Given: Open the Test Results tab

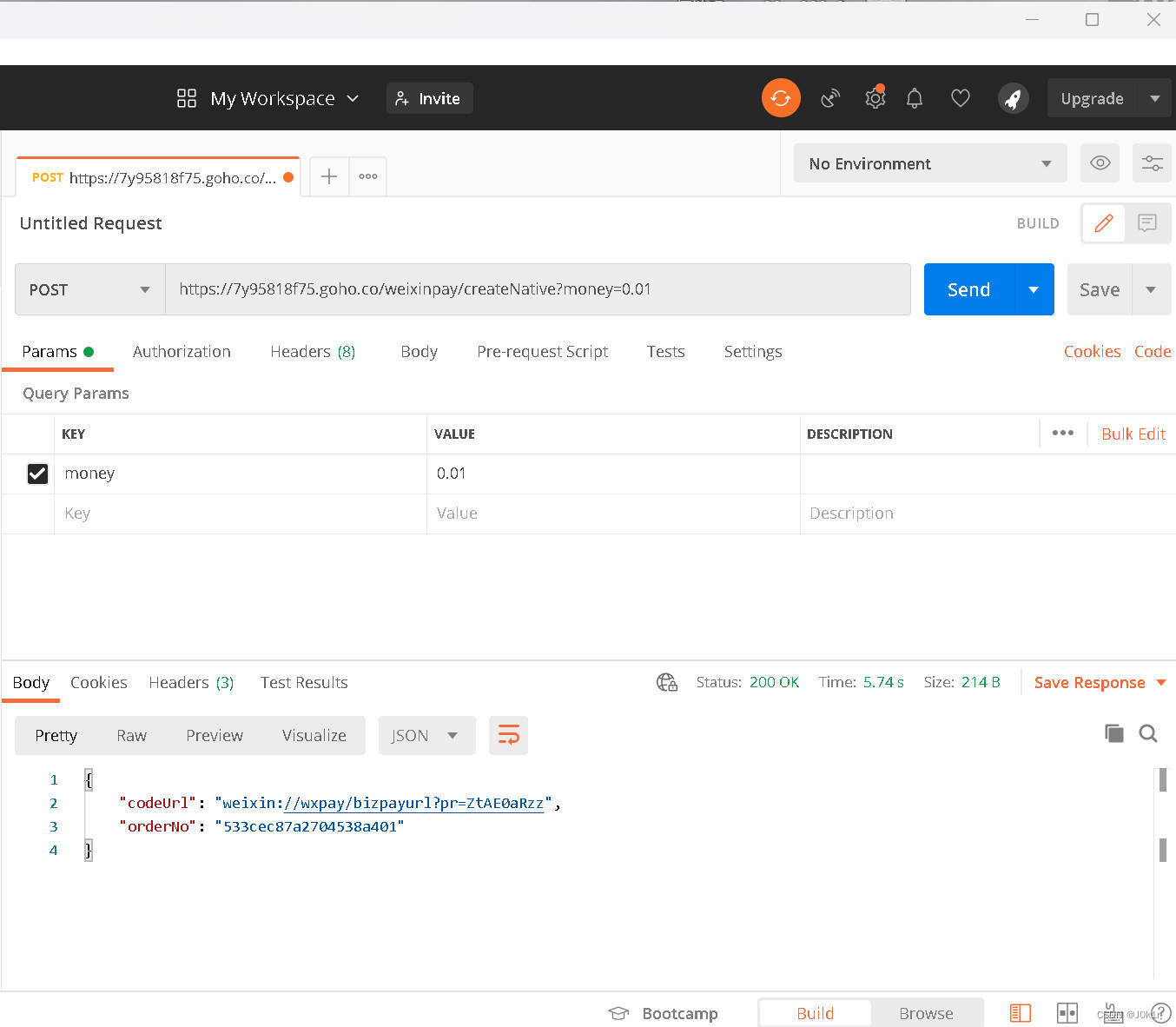Looking at the screenshot, I should click(x=304, y=682).
